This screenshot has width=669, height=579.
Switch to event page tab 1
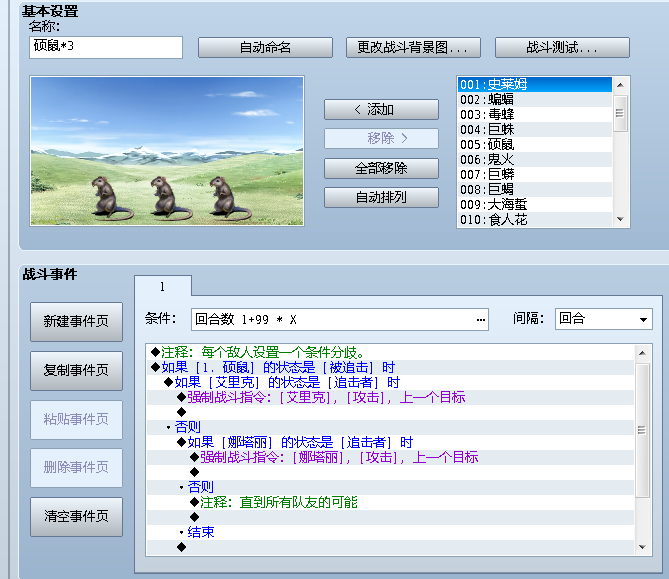tap(163, 286)
